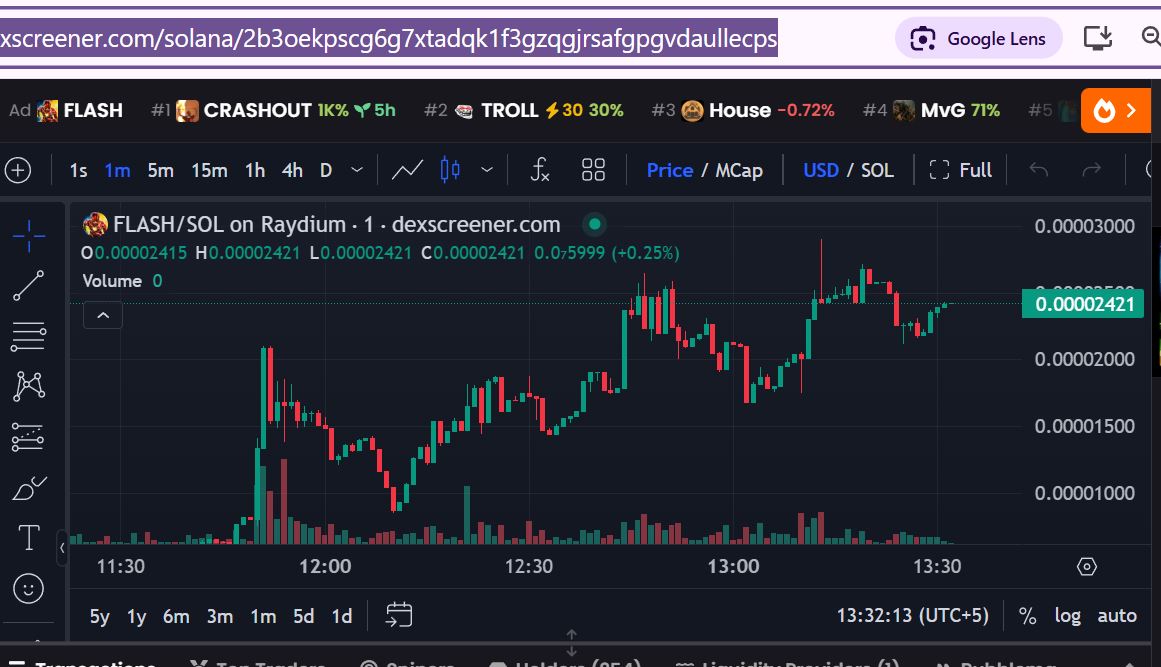1161x667 pixels.
Task: Click the line chart style icon
Action: click(407, 170)
